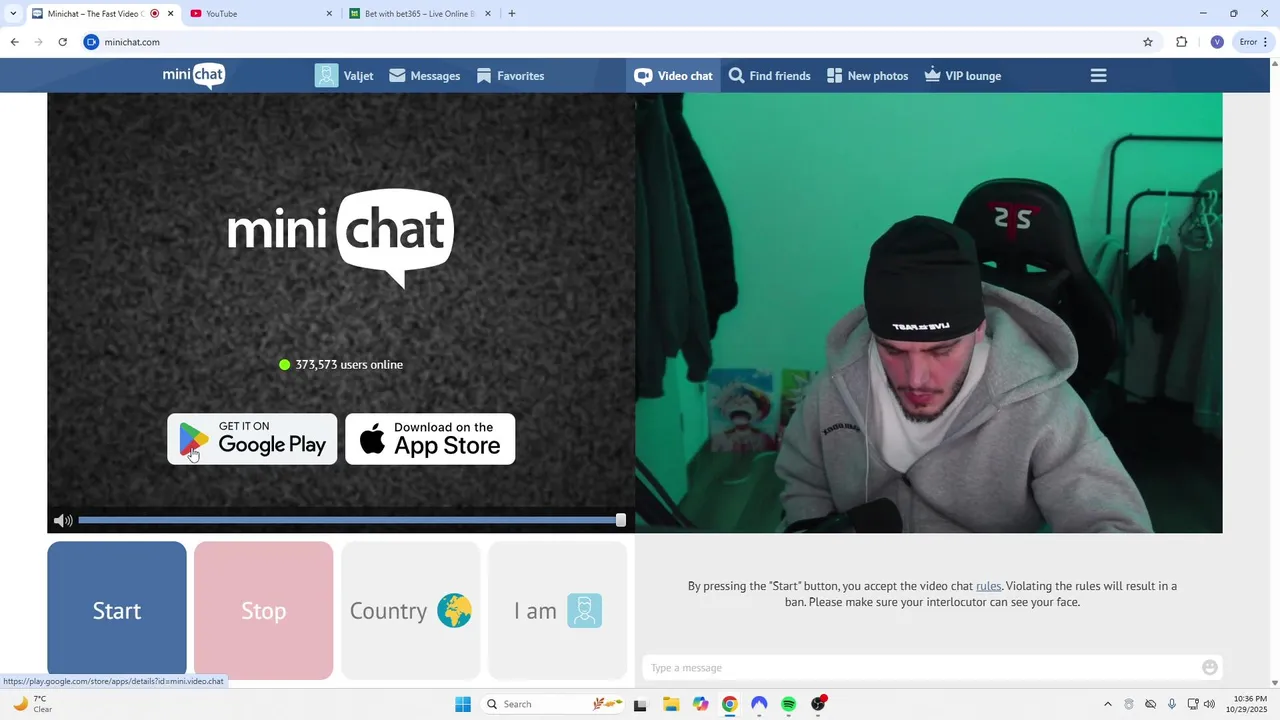Click the Chrome taskbar icon
The image size is (1280, 720).
(x=730, y=704)
